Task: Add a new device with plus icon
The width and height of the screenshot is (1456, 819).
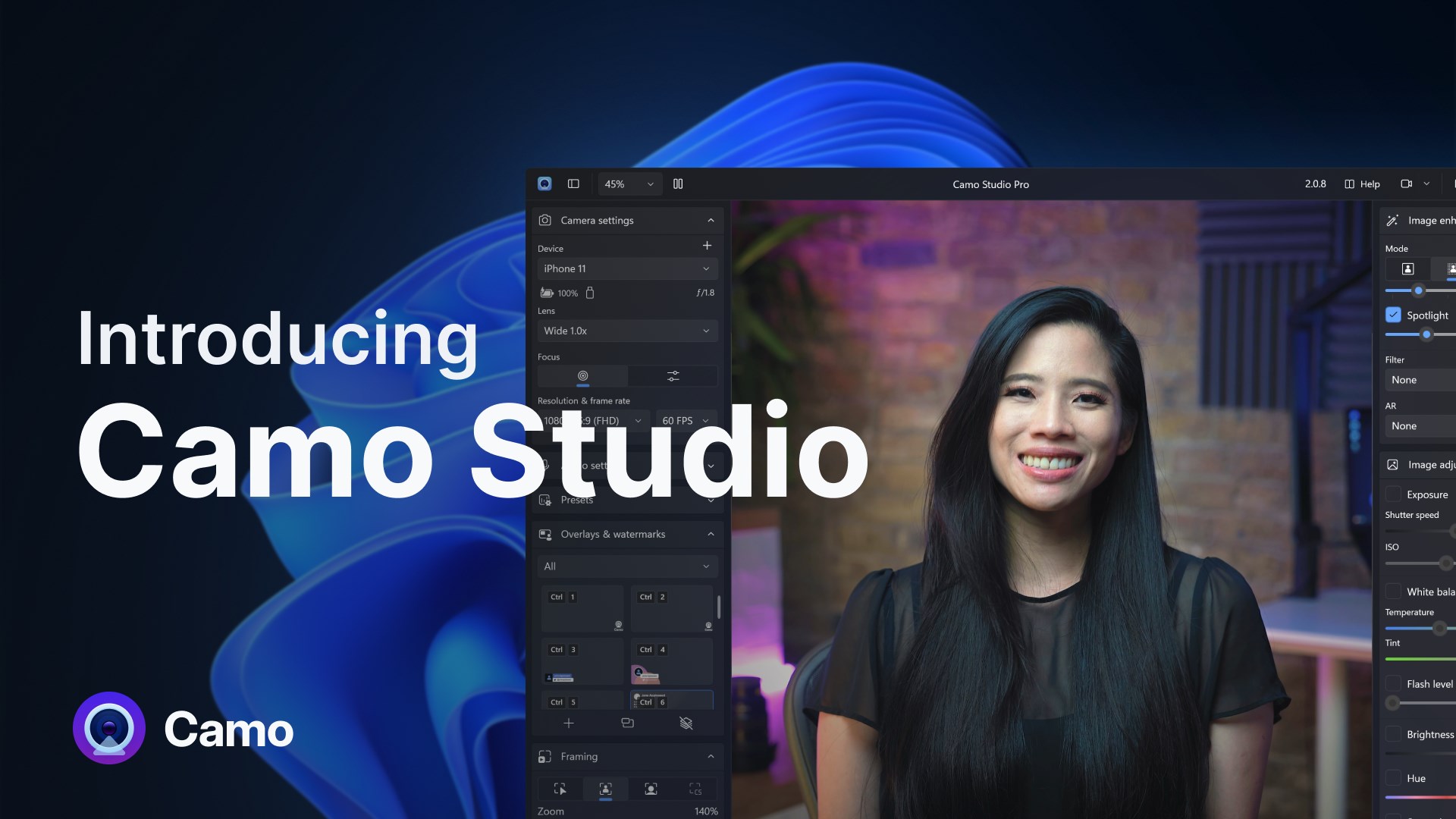Action: 707,246
